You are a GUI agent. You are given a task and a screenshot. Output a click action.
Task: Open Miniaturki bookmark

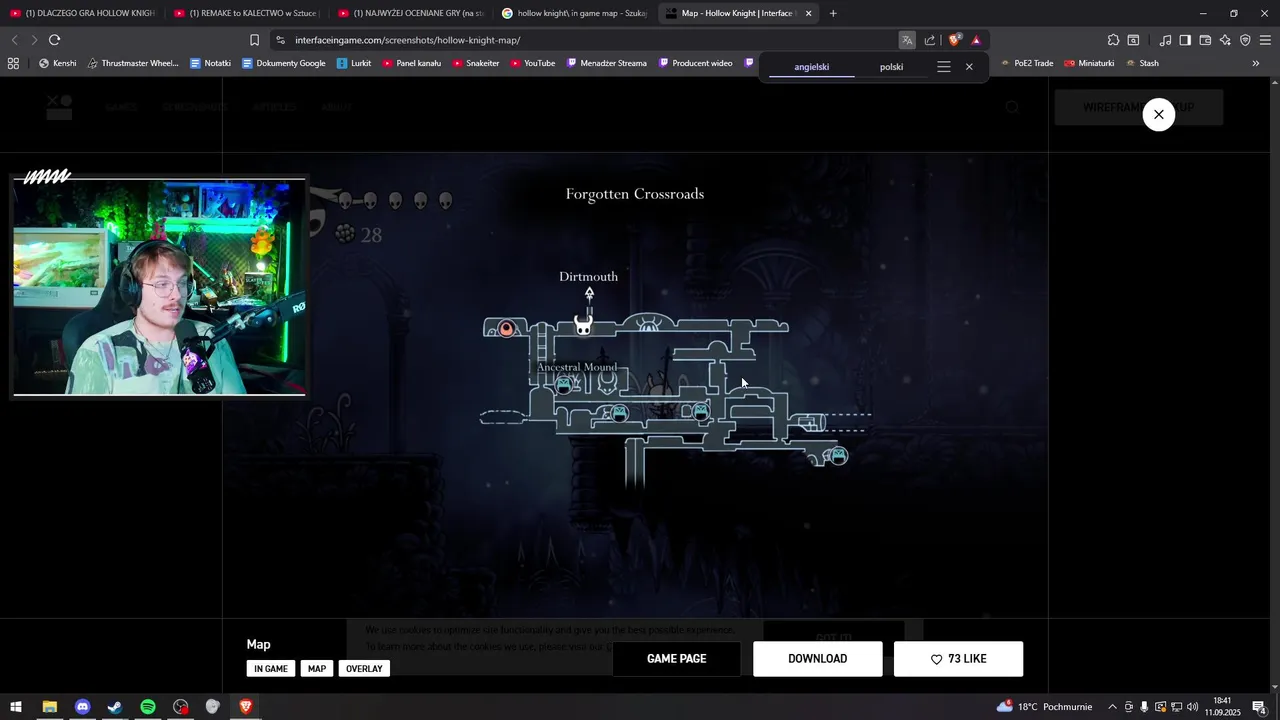click(x=1089, y=63)
